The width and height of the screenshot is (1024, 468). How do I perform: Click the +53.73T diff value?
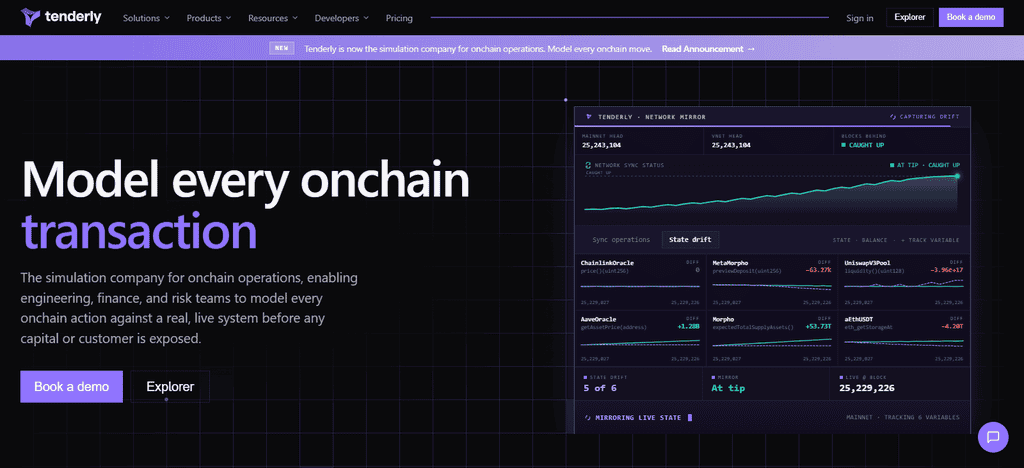click(x=818, y=326)
